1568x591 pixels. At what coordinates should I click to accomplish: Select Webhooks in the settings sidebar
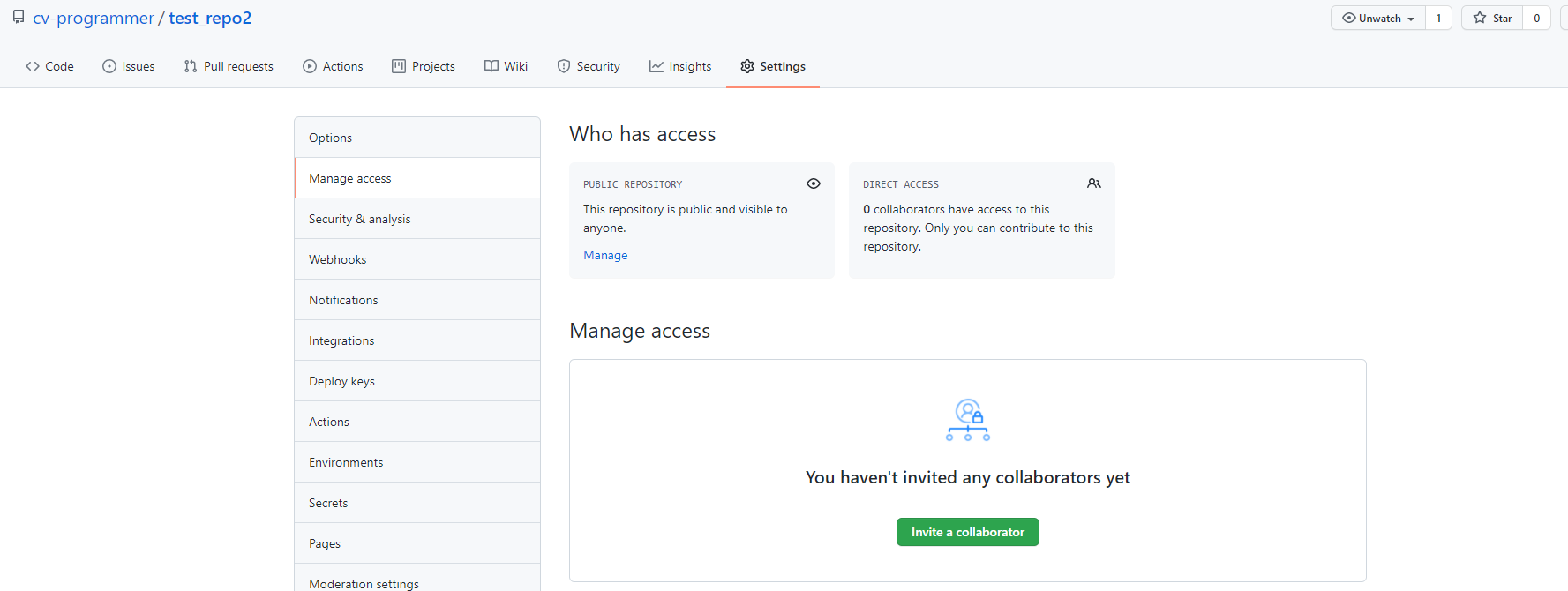coord(337,259)
